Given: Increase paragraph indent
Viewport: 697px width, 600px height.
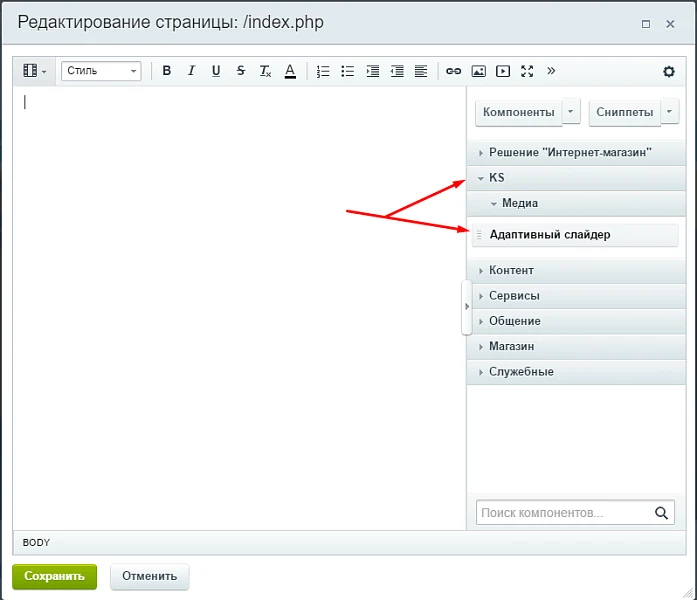Looking at the screenshot, I should pos(373,71).
